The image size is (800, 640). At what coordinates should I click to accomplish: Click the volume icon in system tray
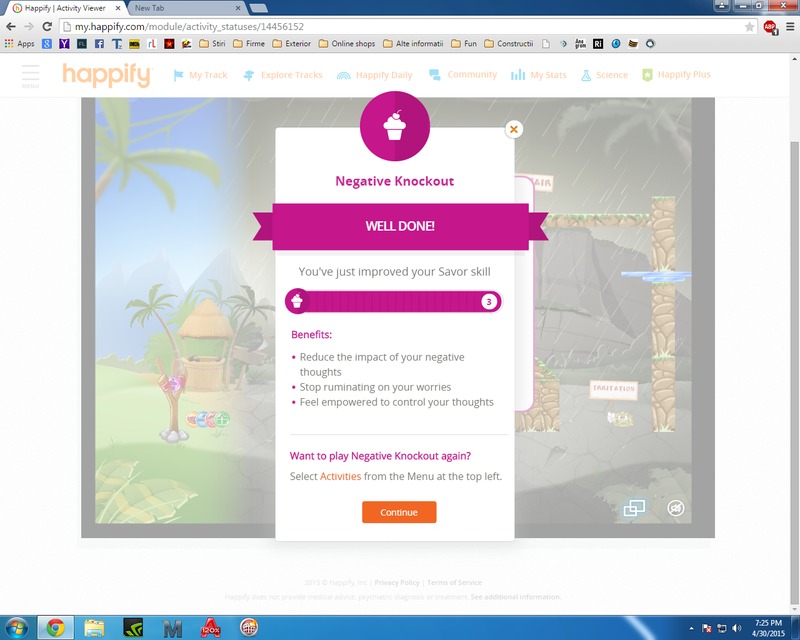pos(736,628)
